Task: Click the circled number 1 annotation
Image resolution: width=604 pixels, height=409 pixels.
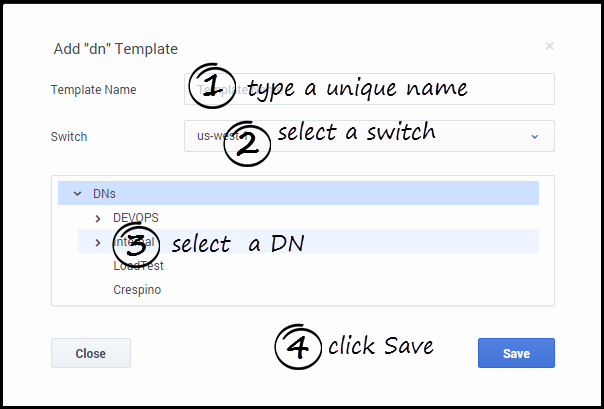Action: (x=211, y=86)
